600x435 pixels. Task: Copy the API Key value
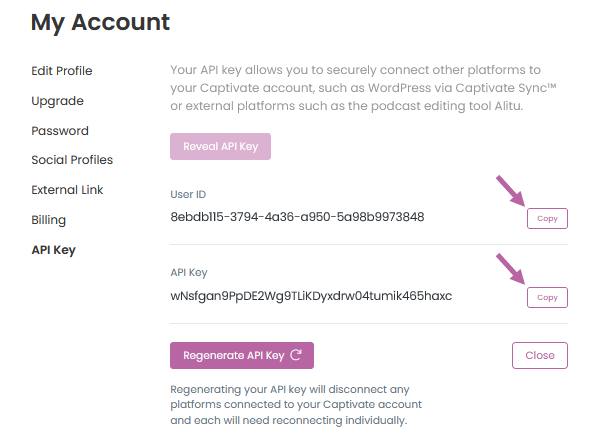click(547, 297)
